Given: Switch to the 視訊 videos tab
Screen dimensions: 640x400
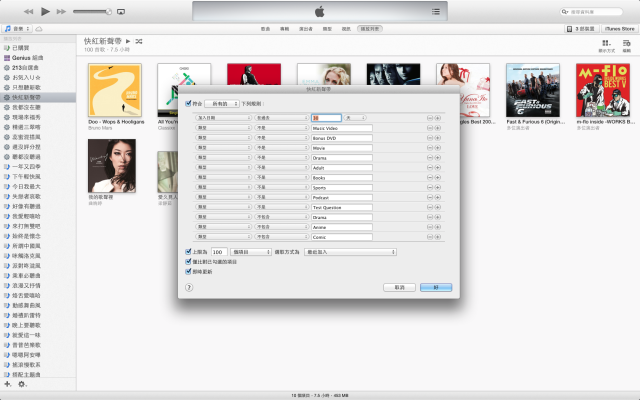Looking at the screenshot, I should [x=346, y=29].
